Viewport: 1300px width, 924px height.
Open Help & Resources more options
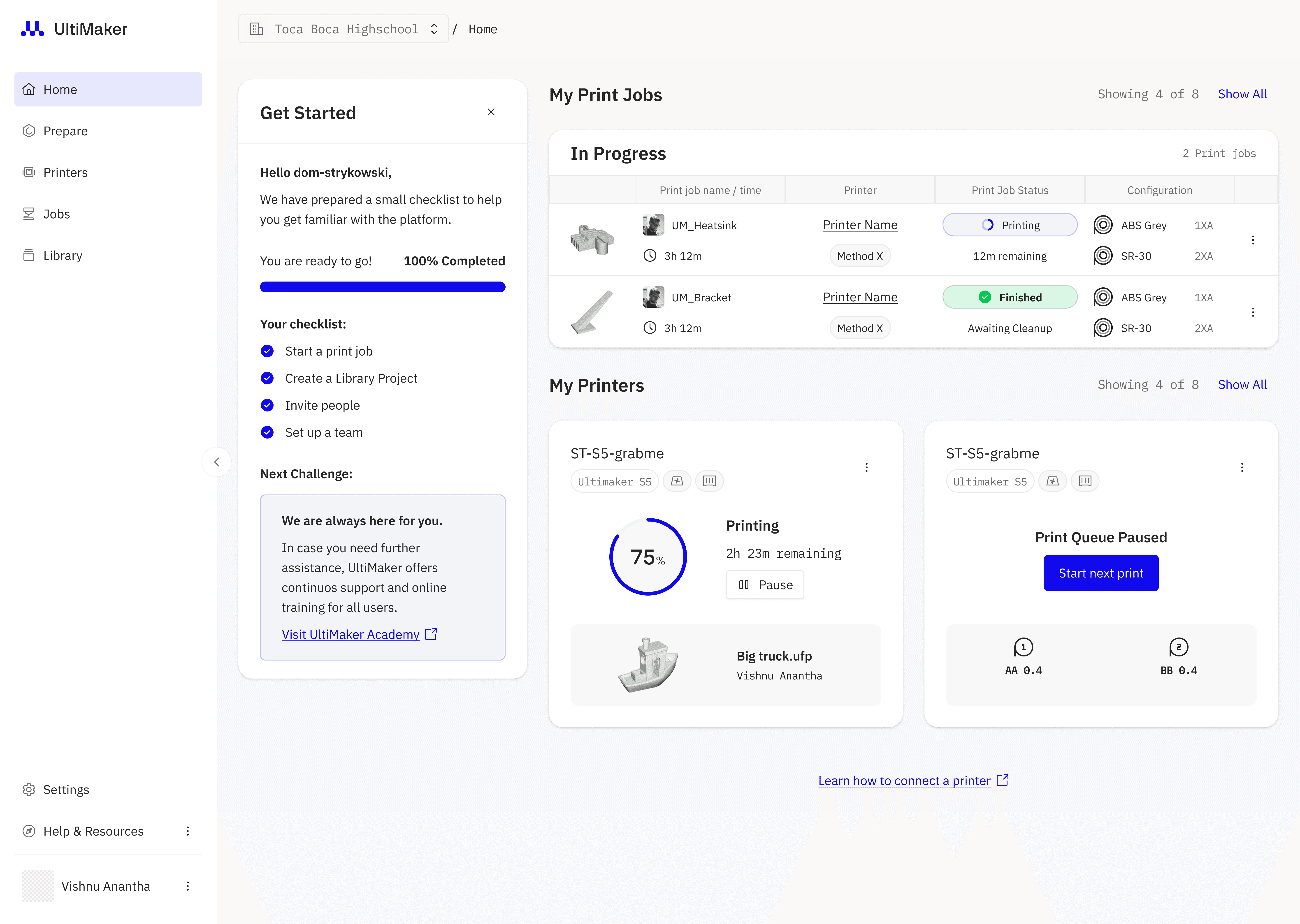pos(187,831)
